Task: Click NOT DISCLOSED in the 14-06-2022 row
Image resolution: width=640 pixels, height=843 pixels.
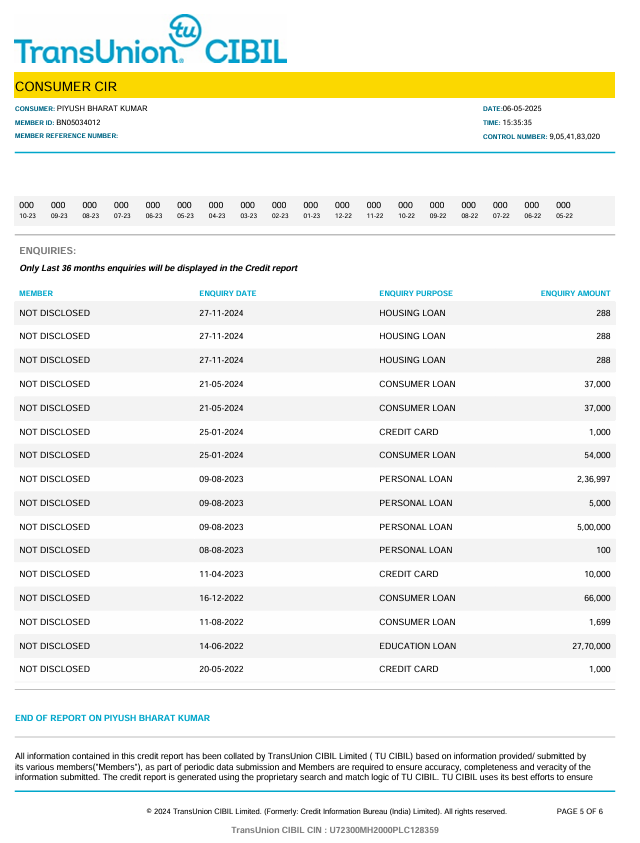Action: pyautogui.click(x=54, y=646)
